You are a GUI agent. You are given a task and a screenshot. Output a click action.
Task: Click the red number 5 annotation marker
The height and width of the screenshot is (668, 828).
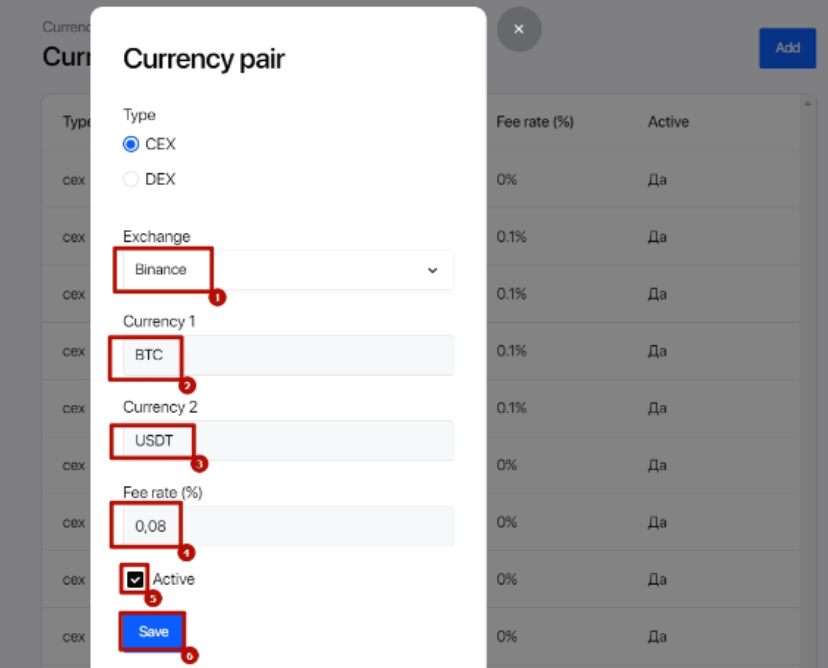point(153,599)
